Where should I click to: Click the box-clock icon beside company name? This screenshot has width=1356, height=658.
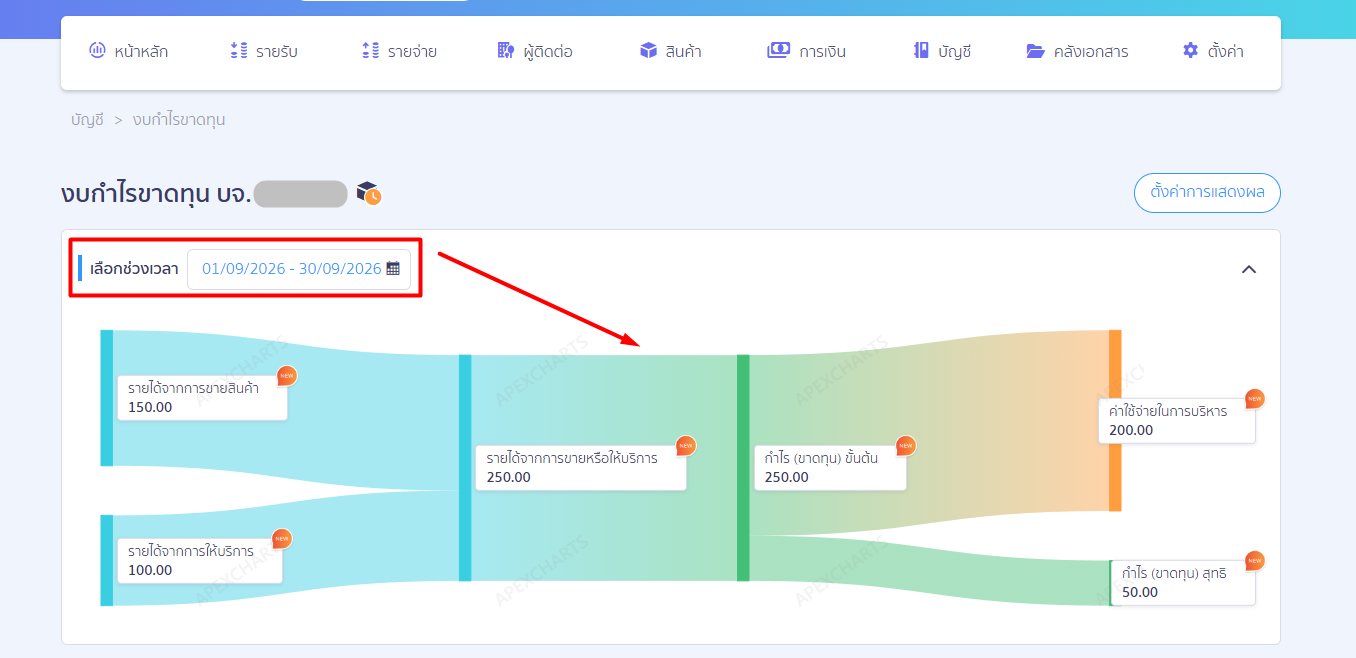tap(369, 194)
